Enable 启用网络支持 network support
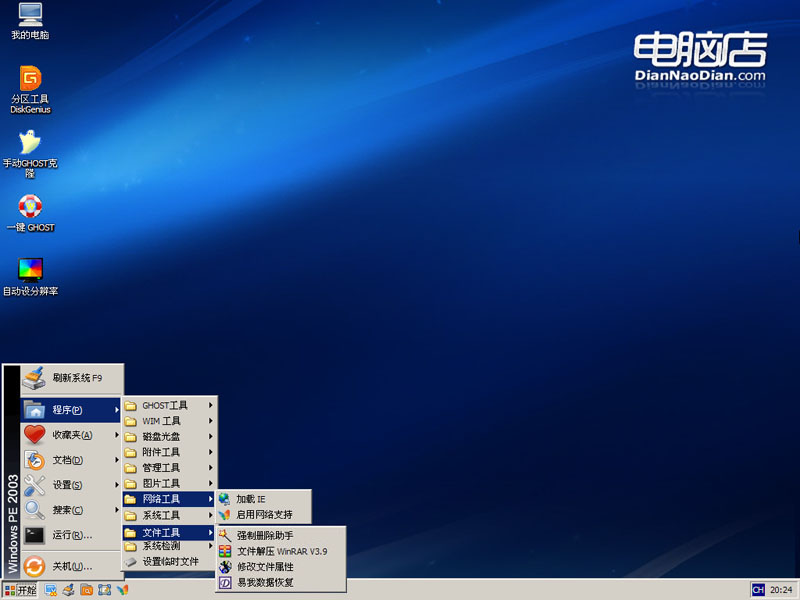Viewport: 800px width, 600px height. pyautogui.click(x=266, y=514)
